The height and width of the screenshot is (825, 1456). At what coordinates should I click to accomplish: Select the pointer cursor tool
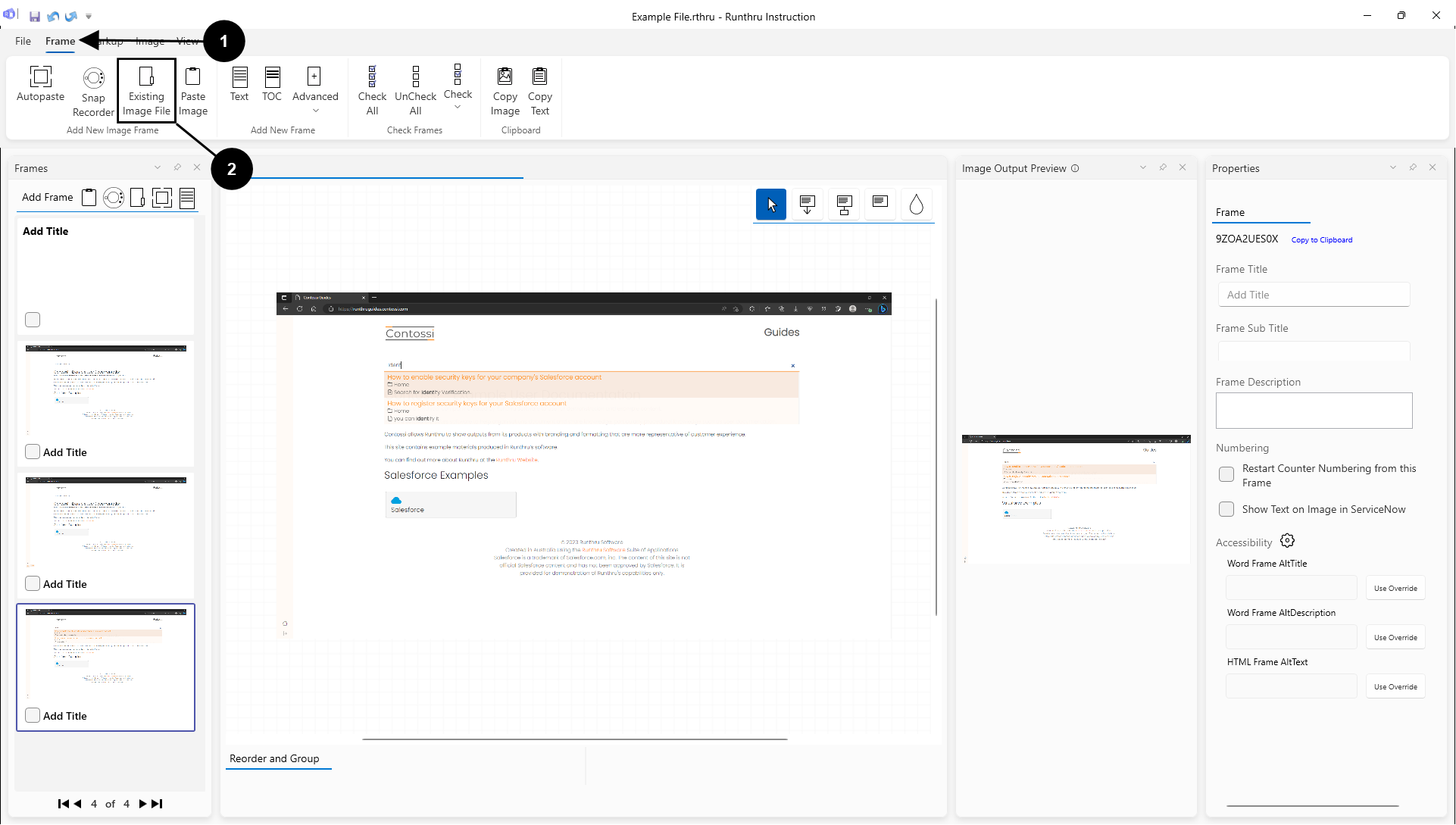(770, 204)
